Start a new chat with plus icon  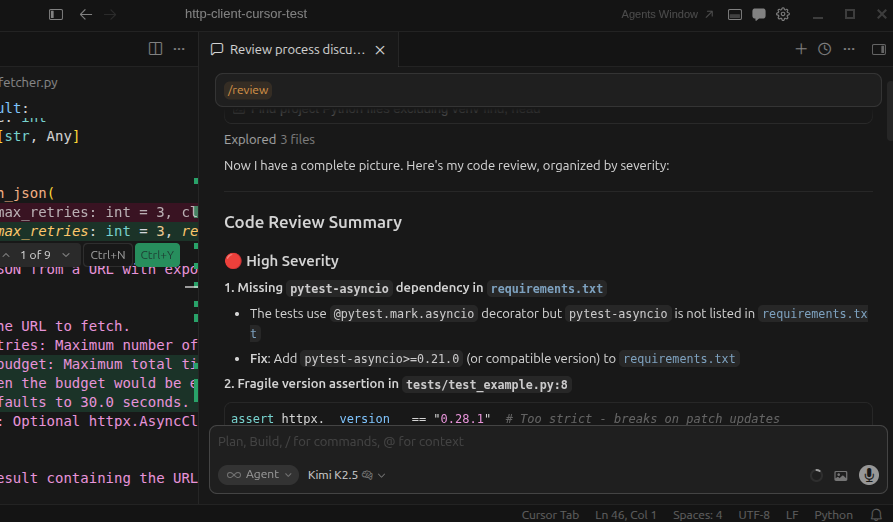pos(801,49)
